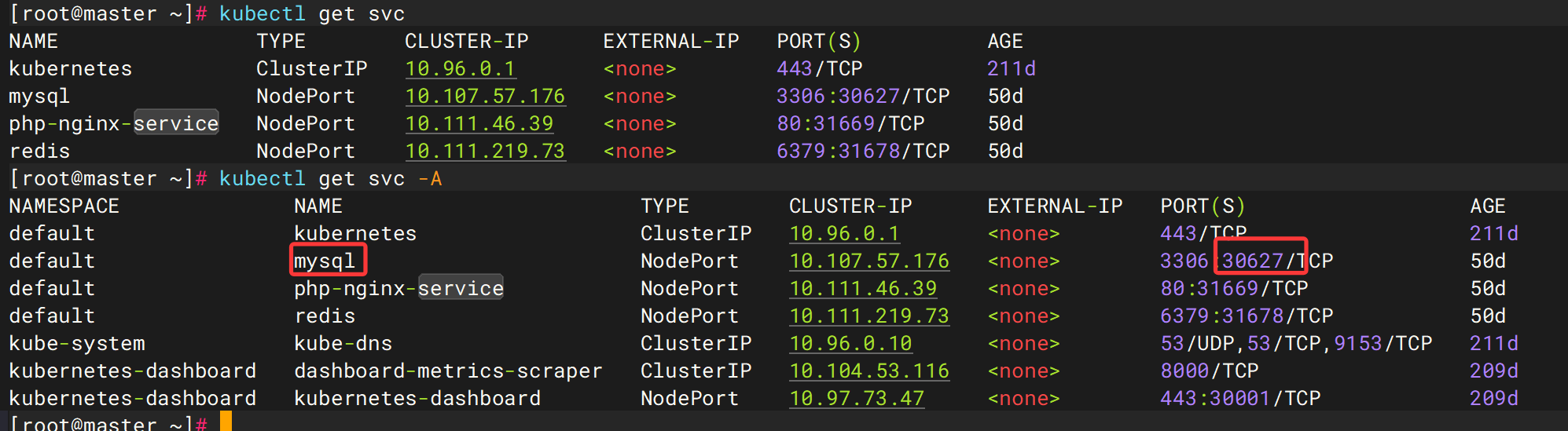Click the red-boxed mysql service name
The image size is (1568, 431).
point(325,261)
